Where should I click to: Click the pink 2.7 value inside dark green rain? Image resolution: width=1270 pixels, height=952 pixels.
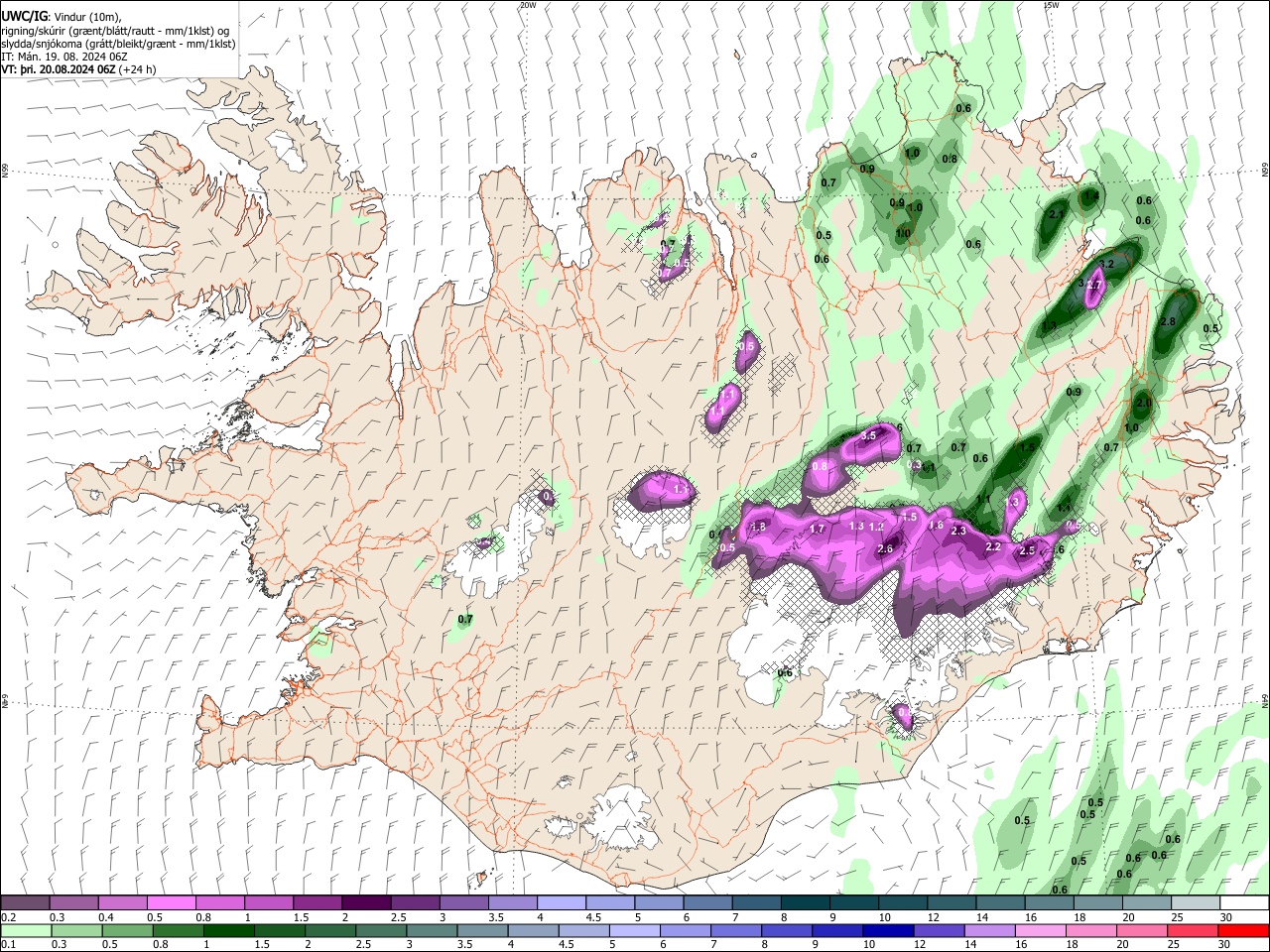click(1094, 285)
